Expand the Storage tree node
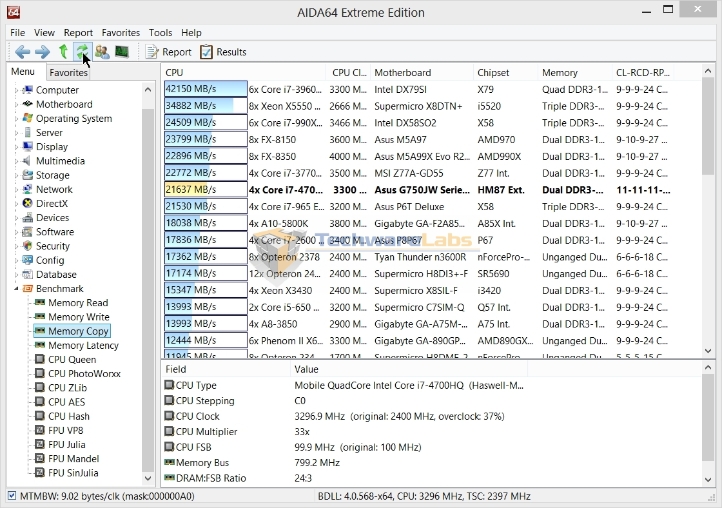The height and width of the screenshot is (508, 722). pyautogui.click(x=16, y=175)
